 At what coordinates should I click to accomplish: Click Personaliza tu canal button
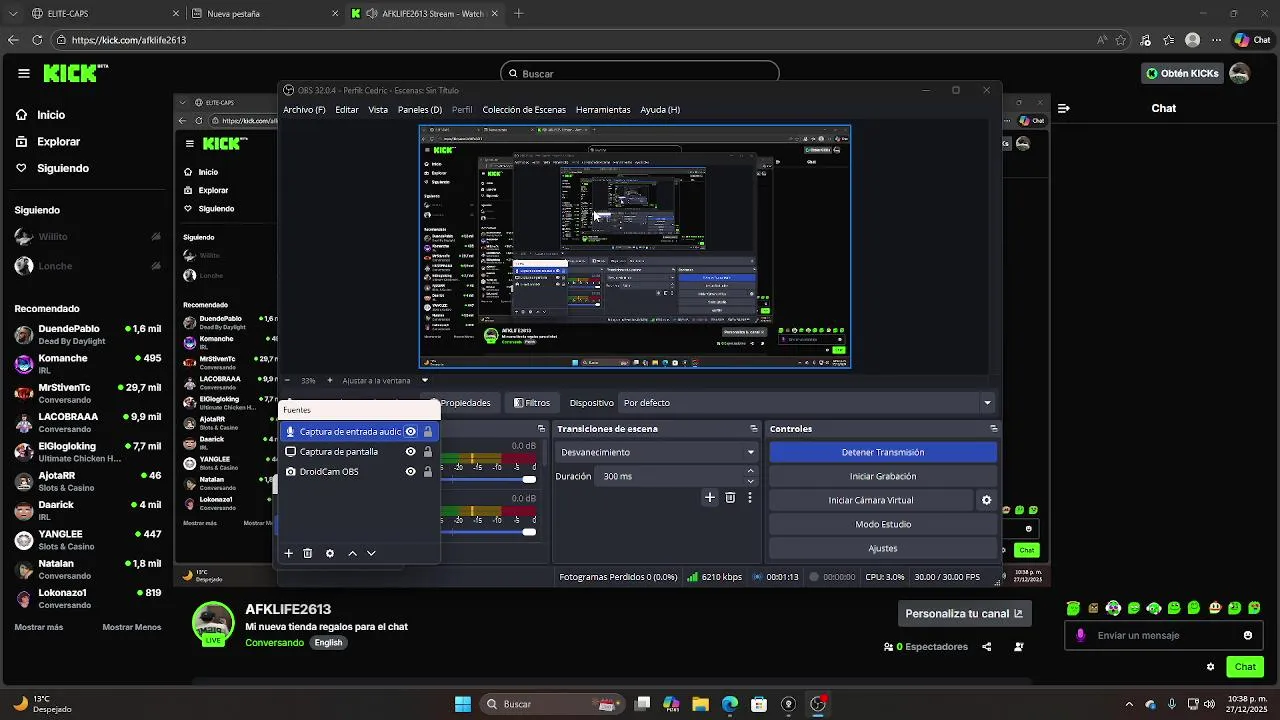[964, 613]
